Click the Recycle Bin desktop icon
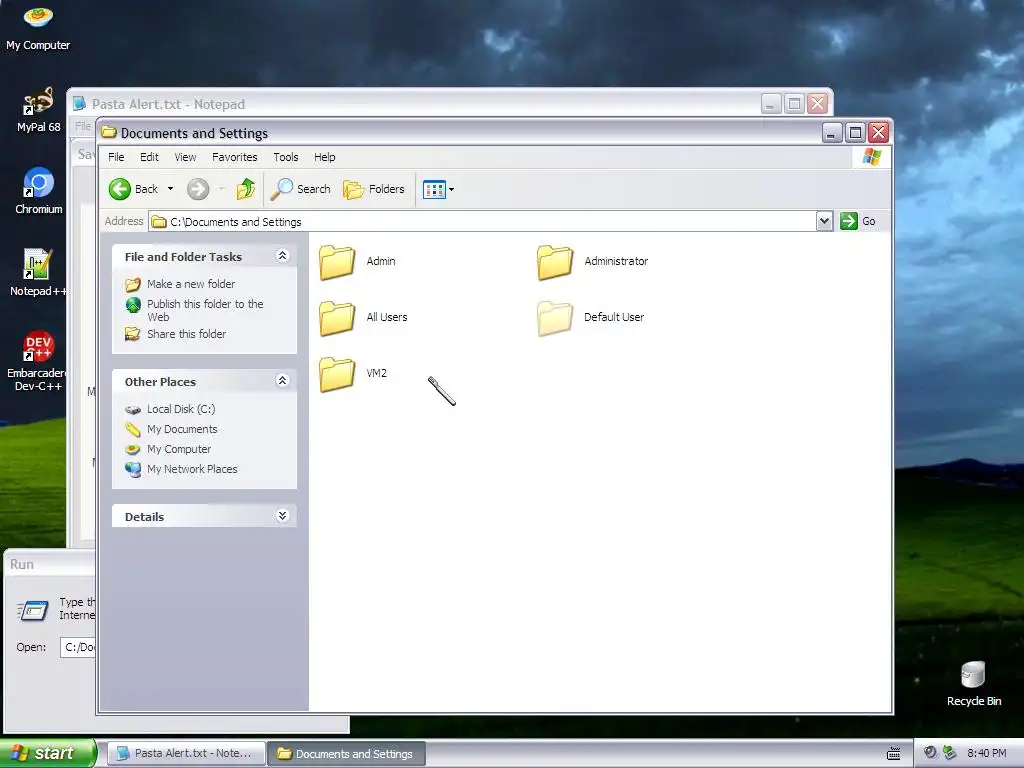The width and height of the screenshot is (1024, 768). pyautogui.click(x=974, y=683)
